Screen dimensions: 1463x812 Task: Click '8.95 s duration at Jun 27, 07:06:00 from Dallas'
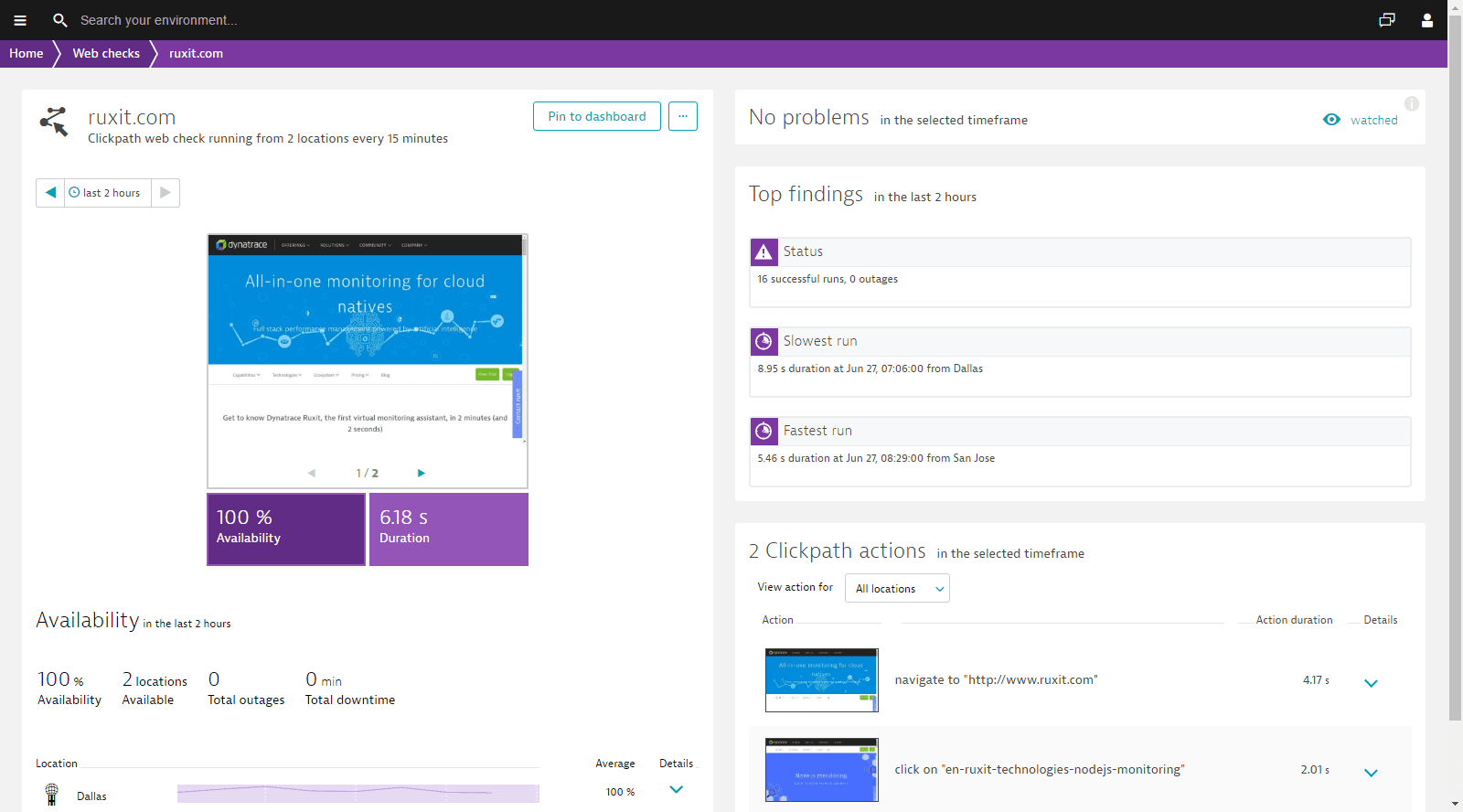(870, 369)
